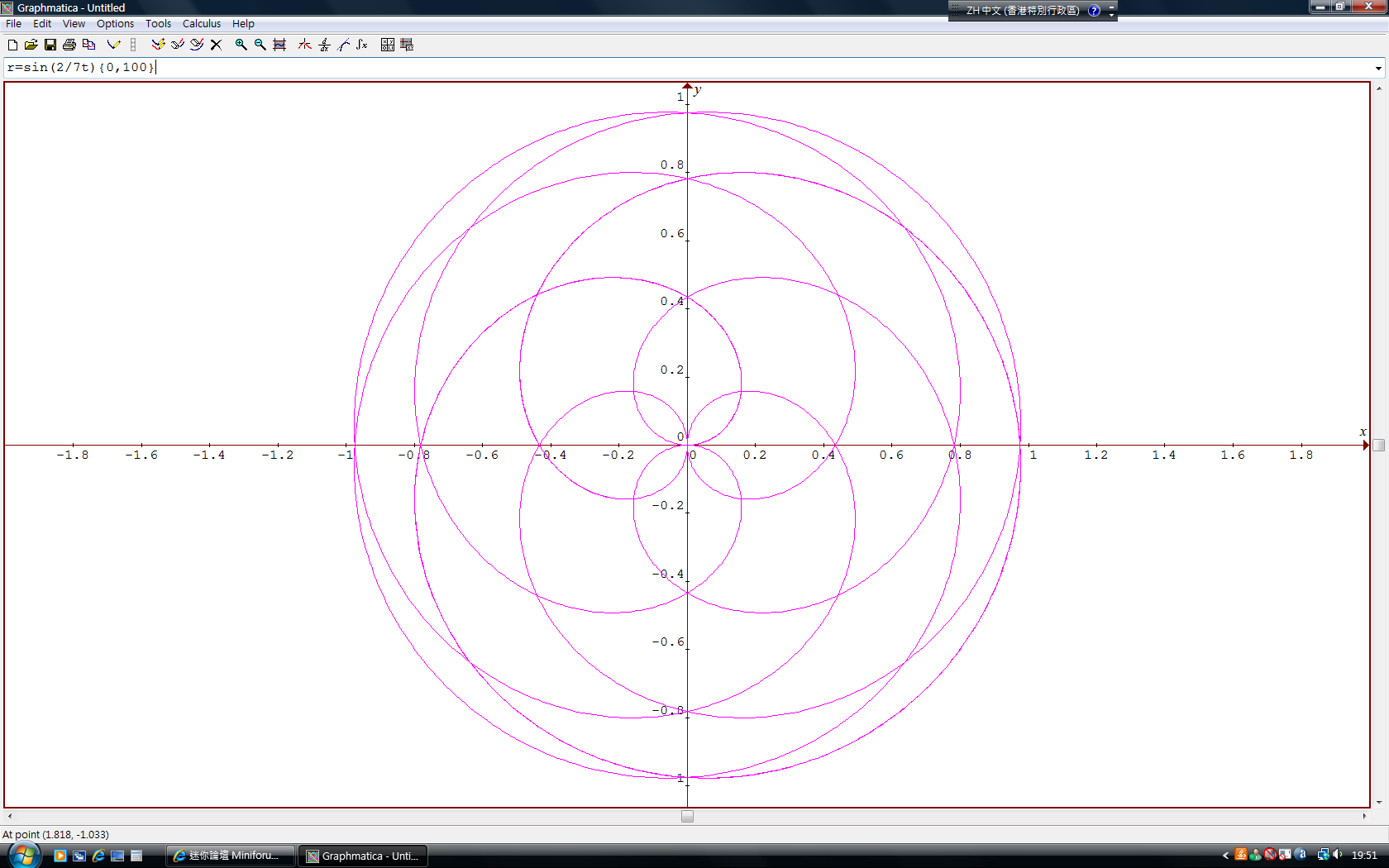Click the horizontal scrollbar left arrow
The width and height of the screenshot is (1389, 868).
pos(10,816)
